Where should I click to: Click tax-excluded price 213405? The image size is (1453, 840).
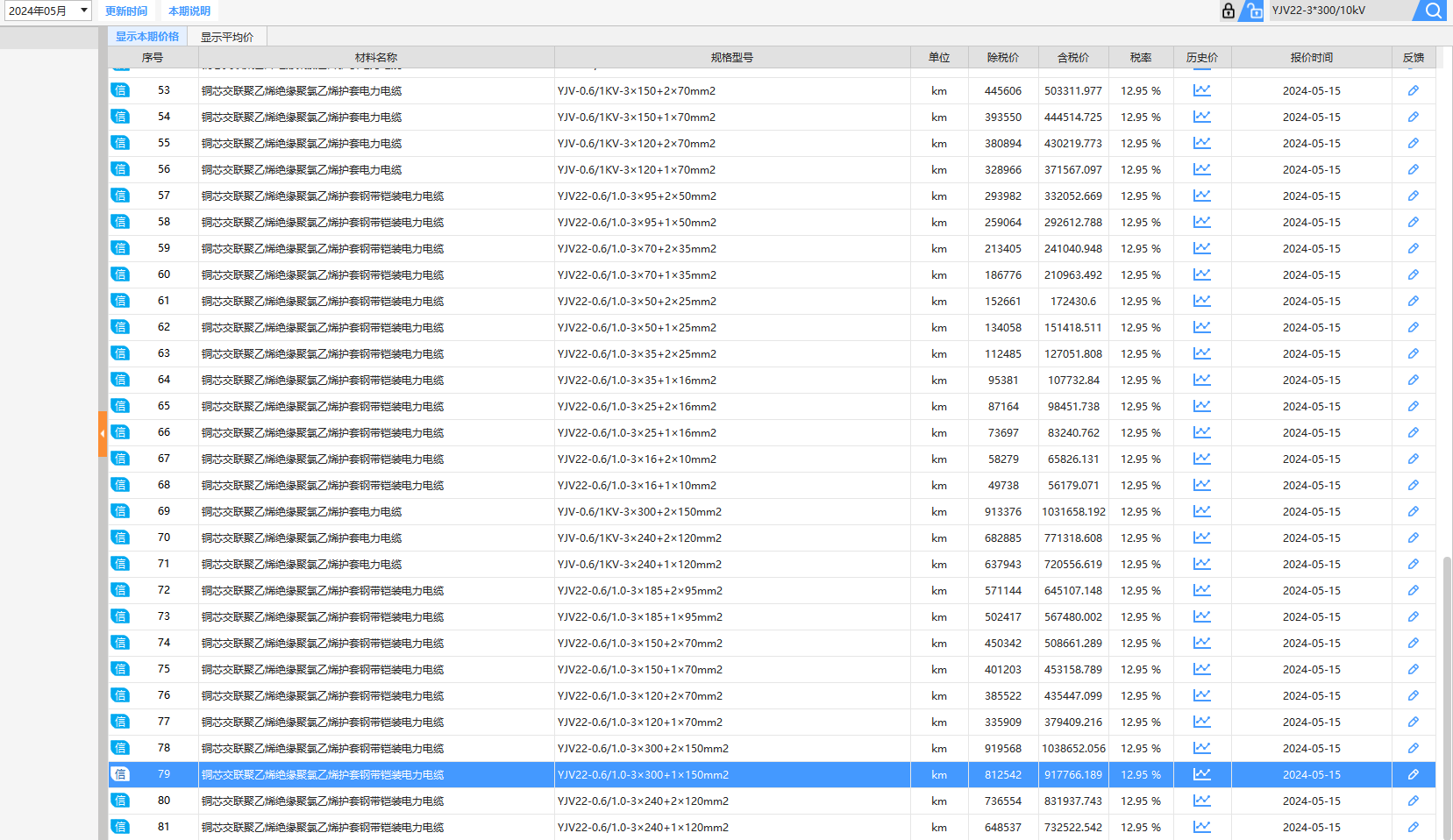(1003, 249)
